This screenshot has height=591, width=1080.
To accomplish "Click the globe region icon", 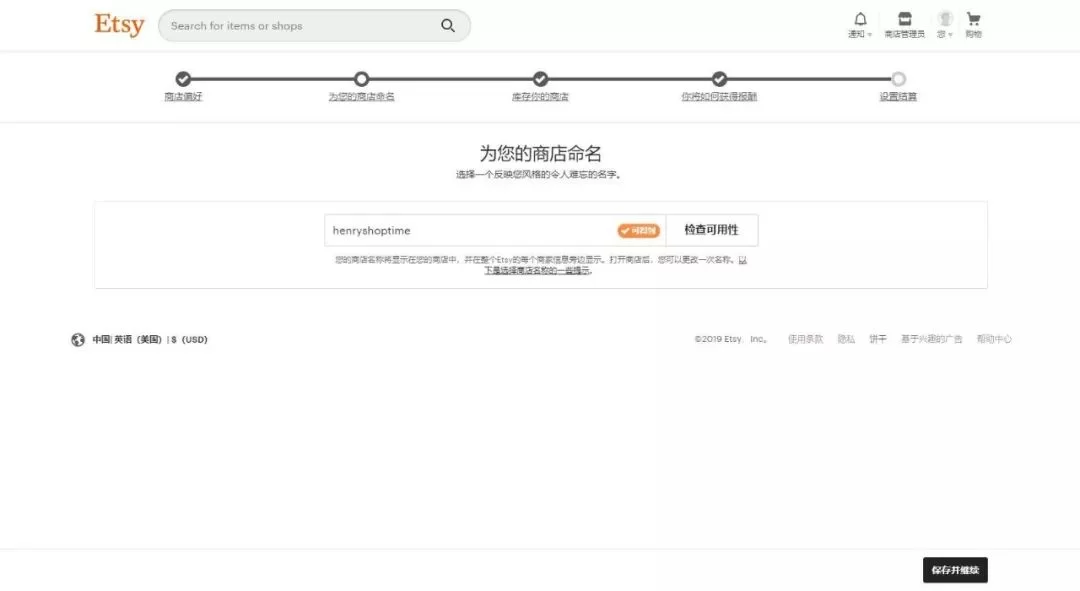I will point(78,340).
